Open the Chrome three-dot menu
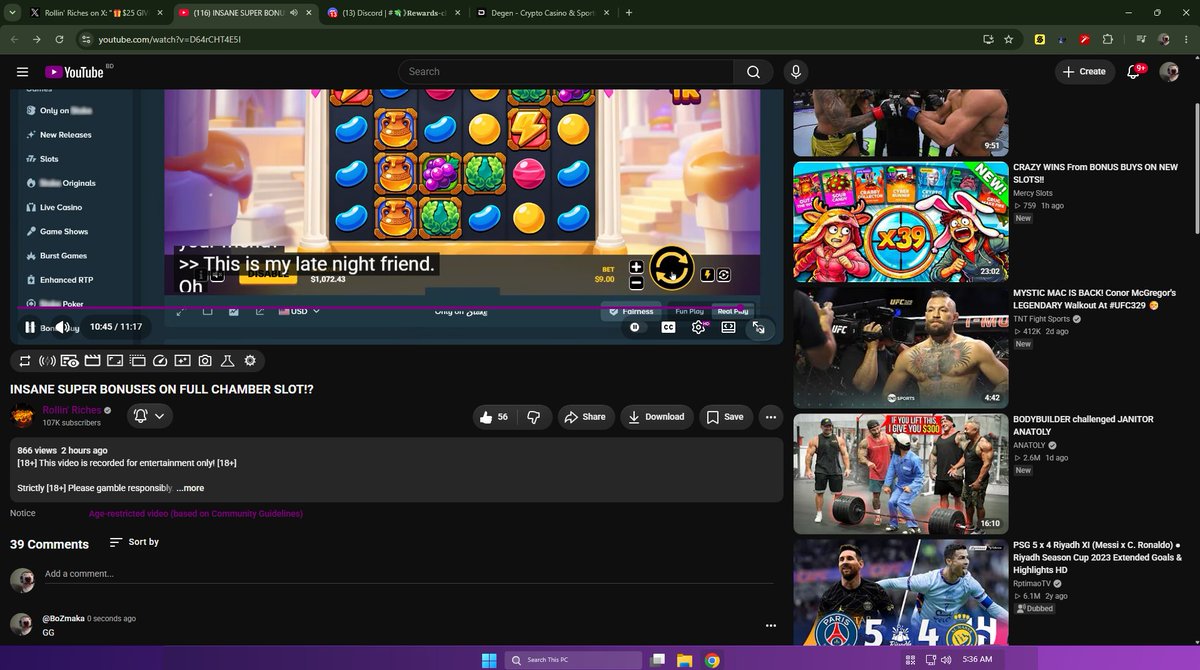 tap(1187, 39)
